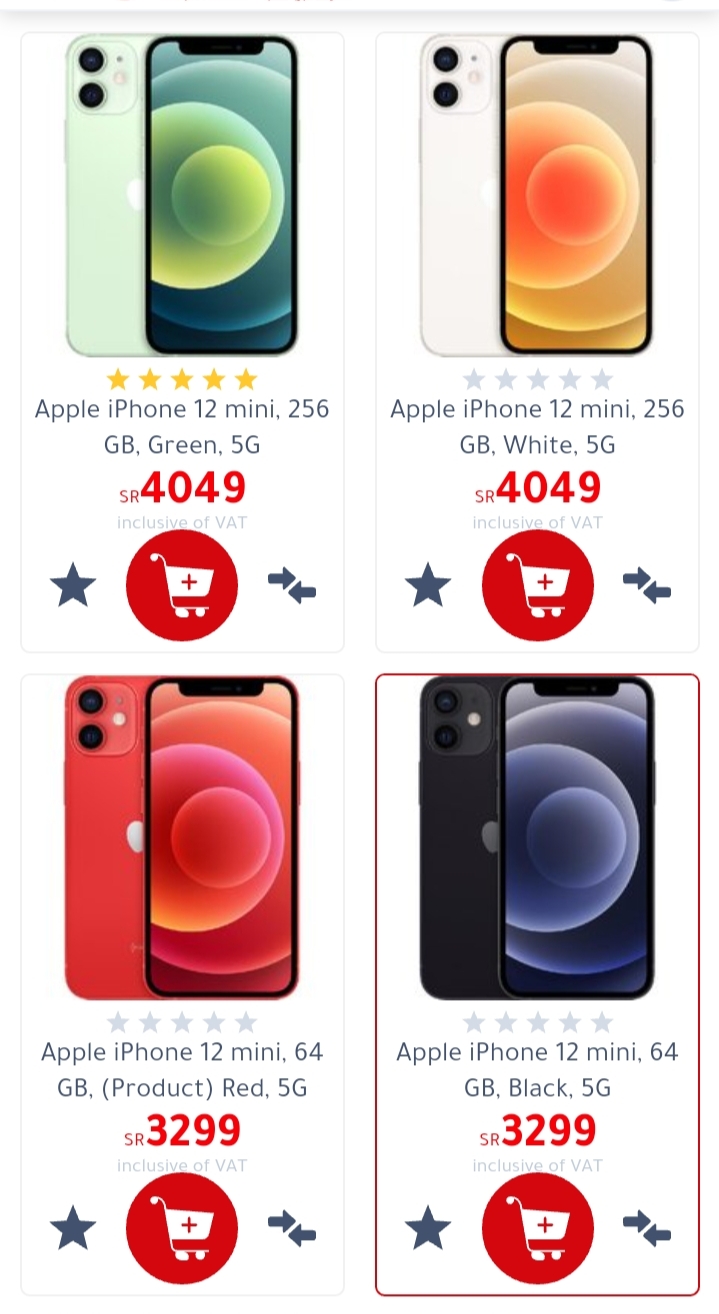
Task: Open Apple iPhone 12 mini (Product) Red link
Action: 182,1070
